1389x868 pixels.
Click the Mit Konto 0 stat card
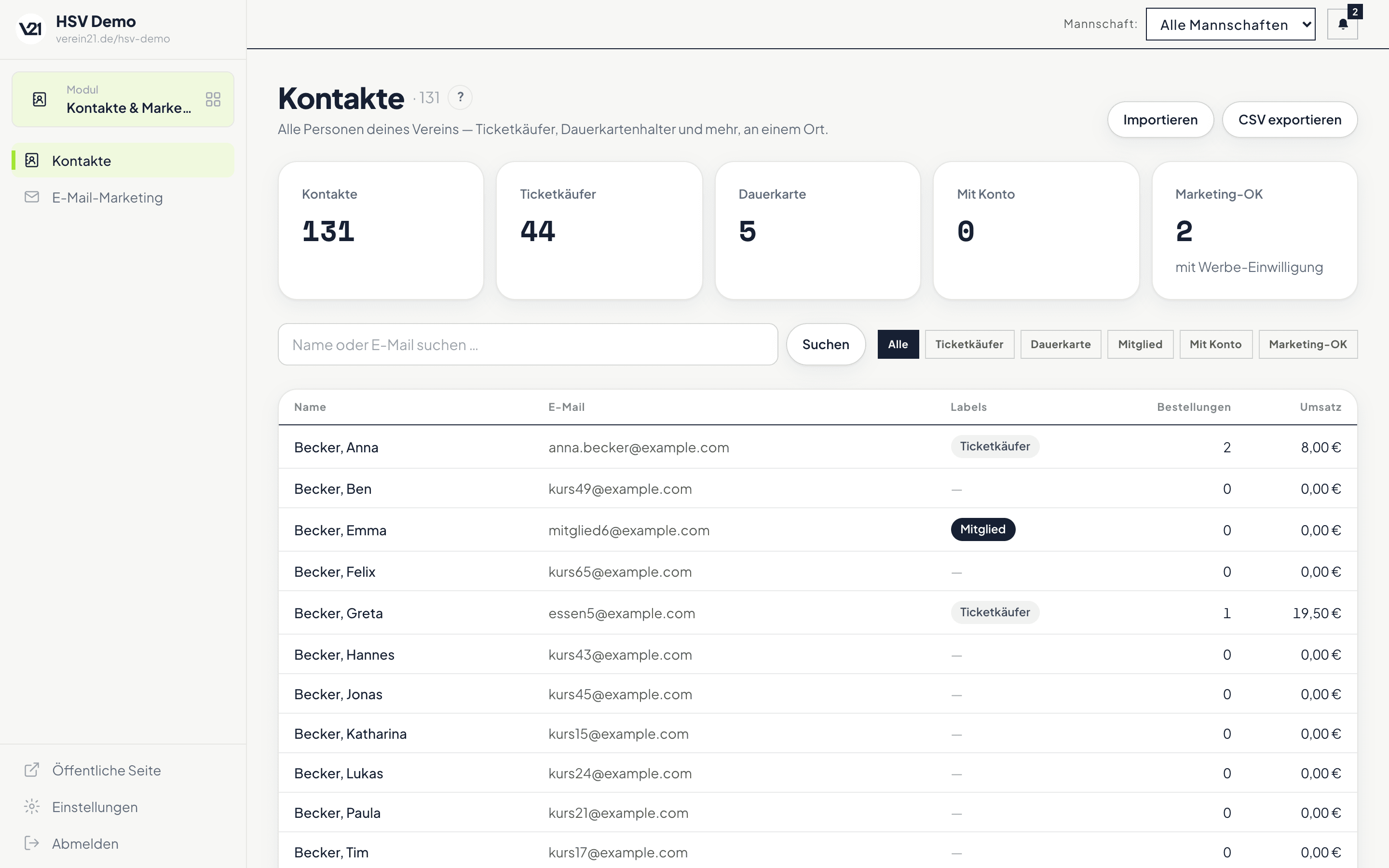[1036, 230]
